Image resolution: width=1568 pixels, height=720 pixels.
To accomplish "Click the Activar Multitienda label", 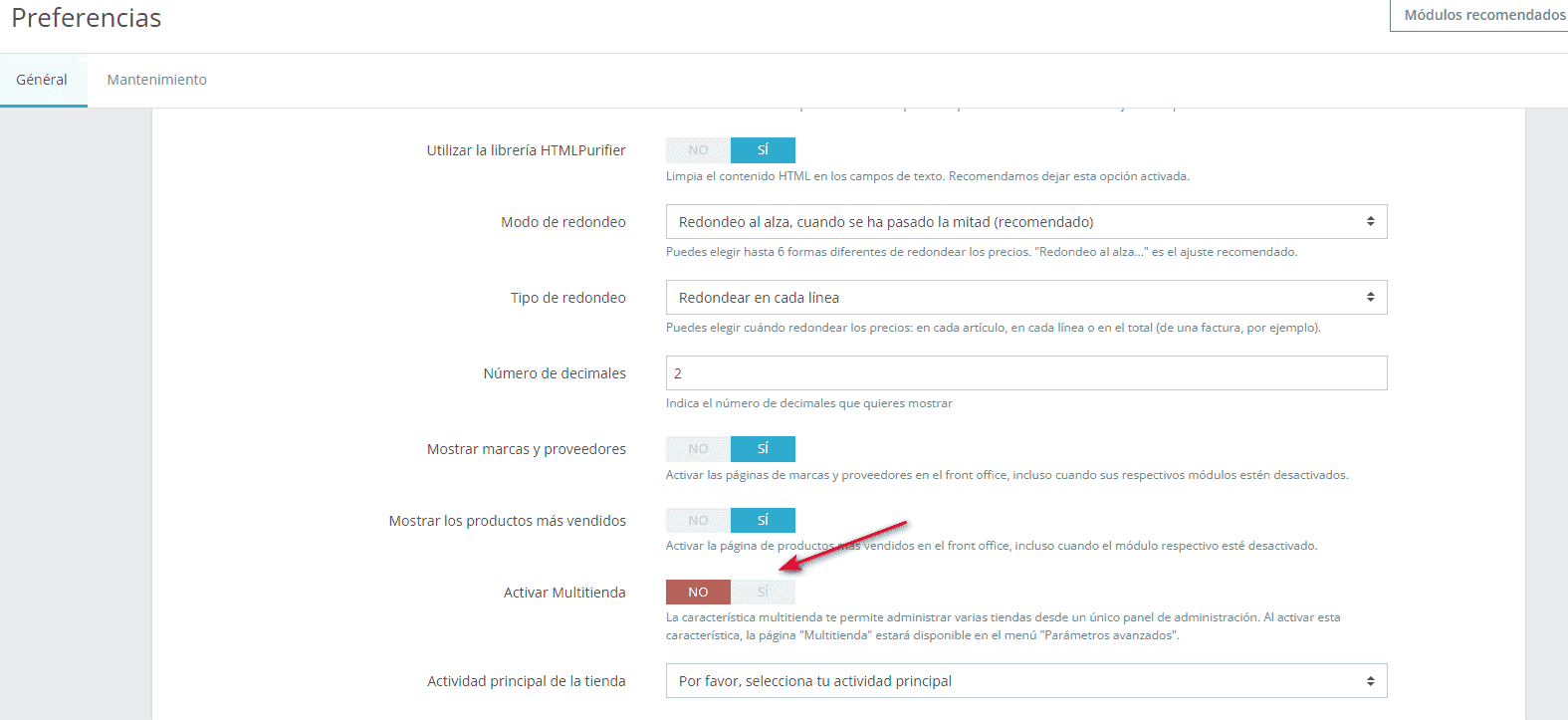I will point(564,593).
